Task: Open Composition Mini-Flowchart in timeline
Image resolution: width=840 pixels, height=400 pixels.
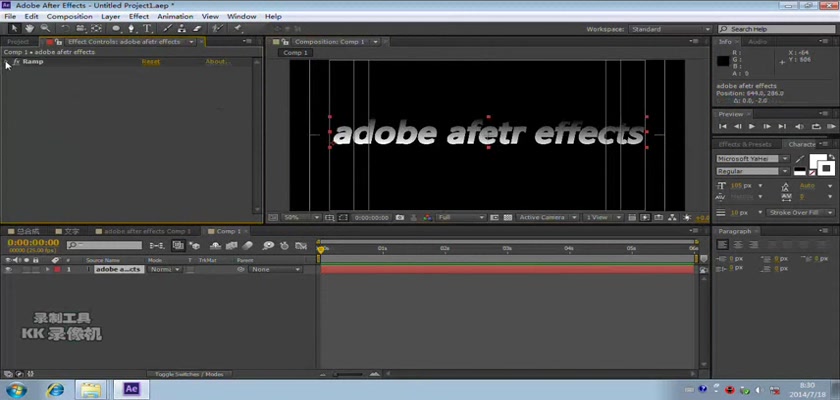Action: [157, 246]
